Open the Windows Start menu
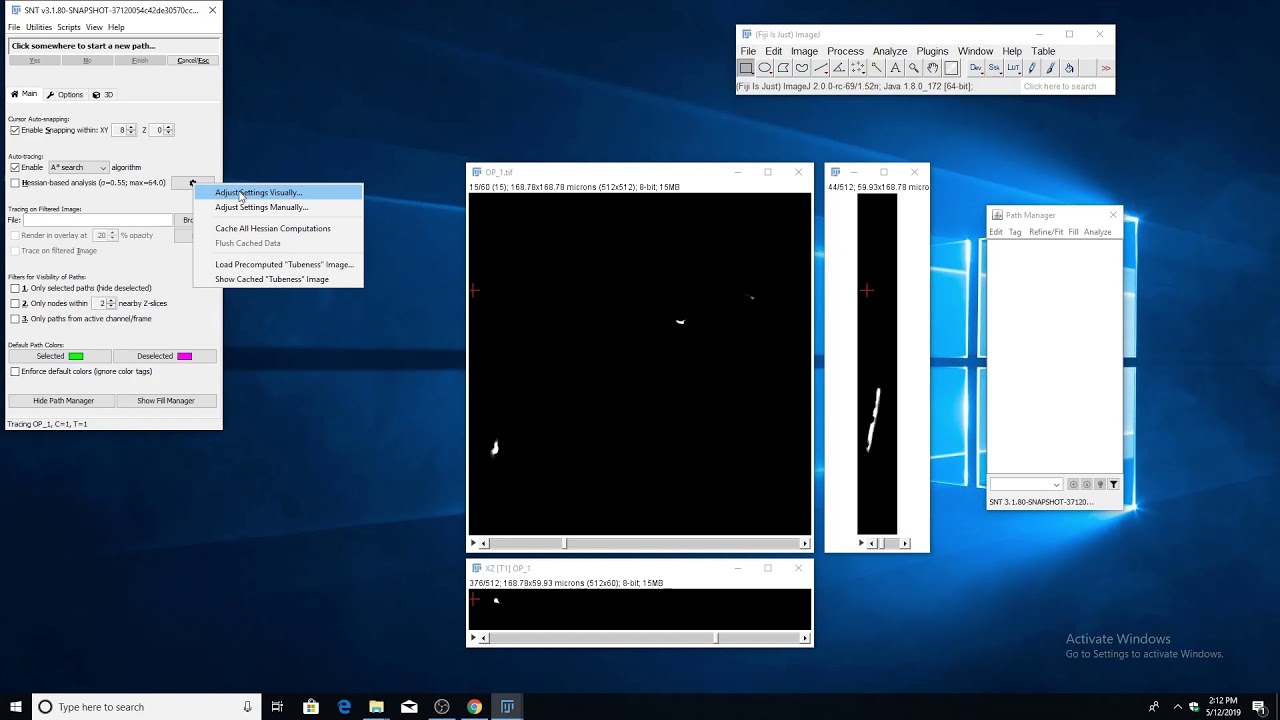This screenshot has height=720, width=1280. point(16,707)
